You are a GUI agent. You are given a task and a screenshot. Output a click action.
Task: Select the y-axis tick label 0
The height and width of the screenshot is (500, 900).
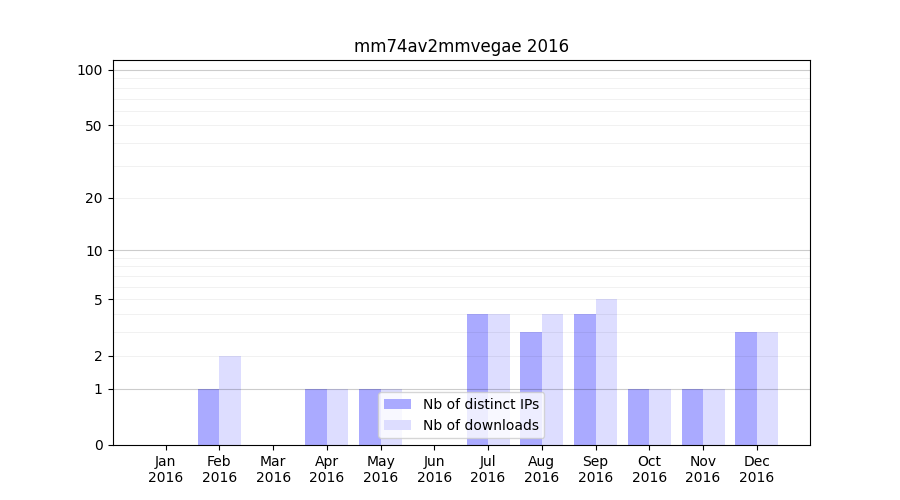pyautogui.click(x=98, y=445)
